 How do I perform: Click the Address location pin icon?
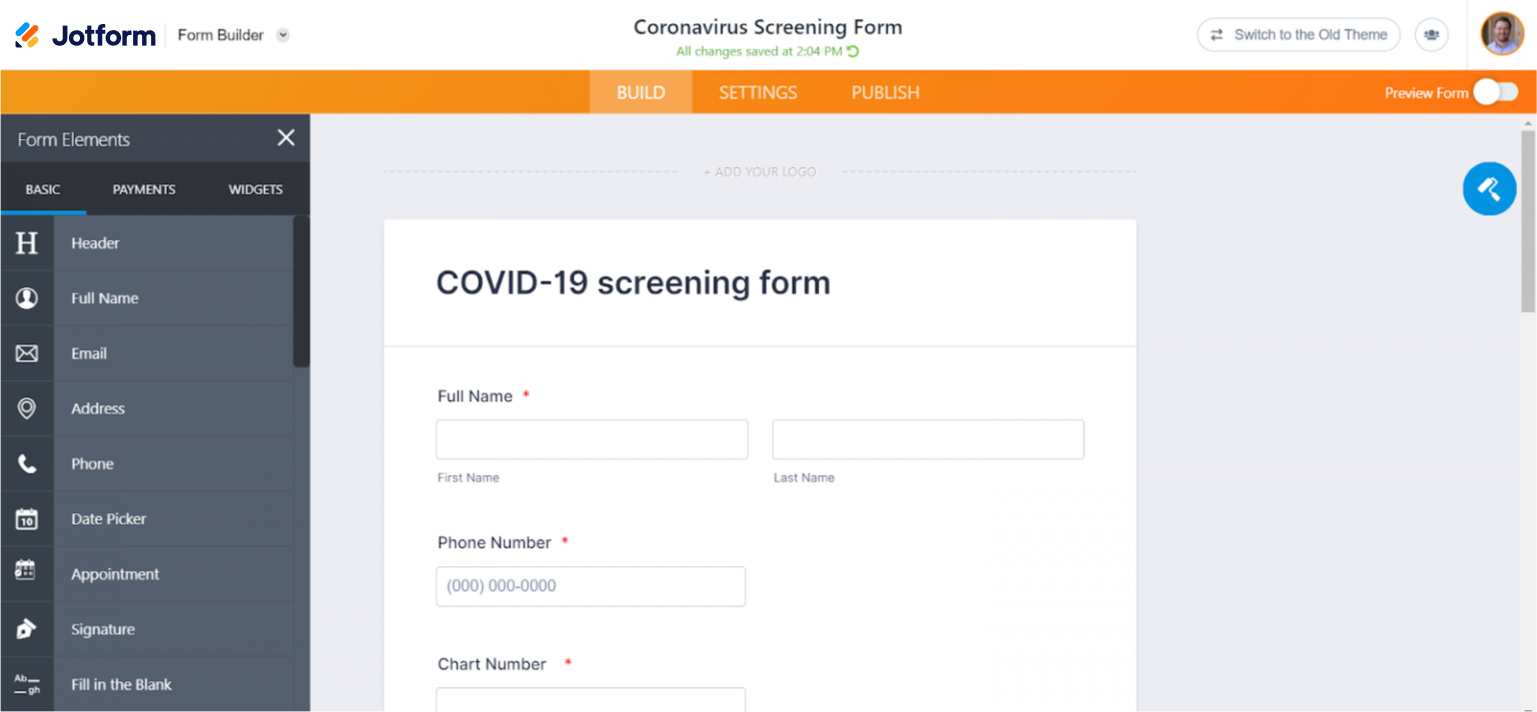tap(27, 408)
